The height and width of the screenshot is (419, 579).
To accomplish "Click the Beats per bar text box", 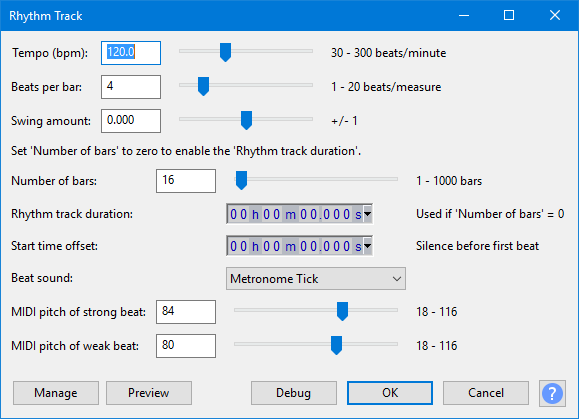I will tap(131, 87).
